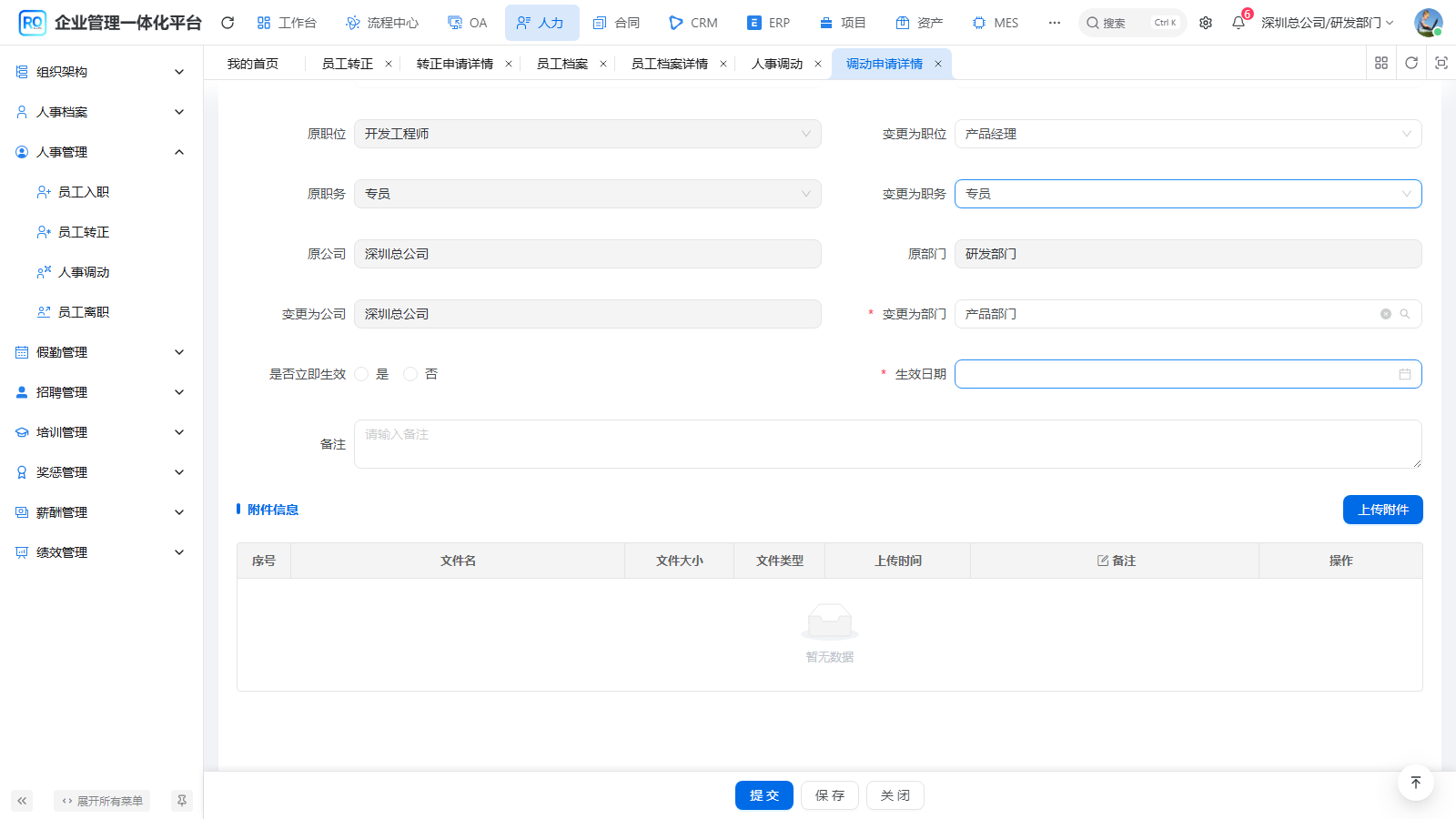Viewport: 1456px width, 819px height.
Task: Open the settings gear icon
Action: (1206, 23)
